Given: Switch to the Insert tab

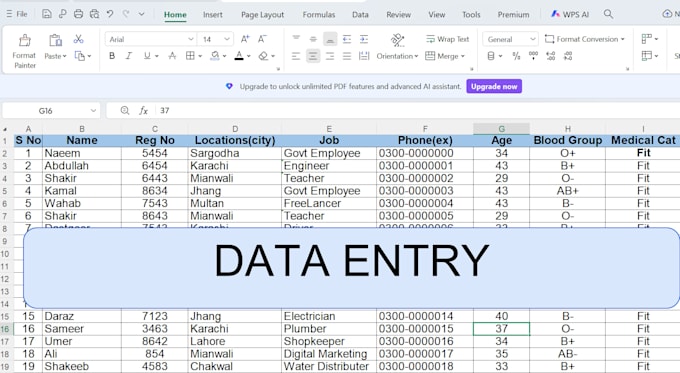Looking at the screenshot, I should click(213, 15).
